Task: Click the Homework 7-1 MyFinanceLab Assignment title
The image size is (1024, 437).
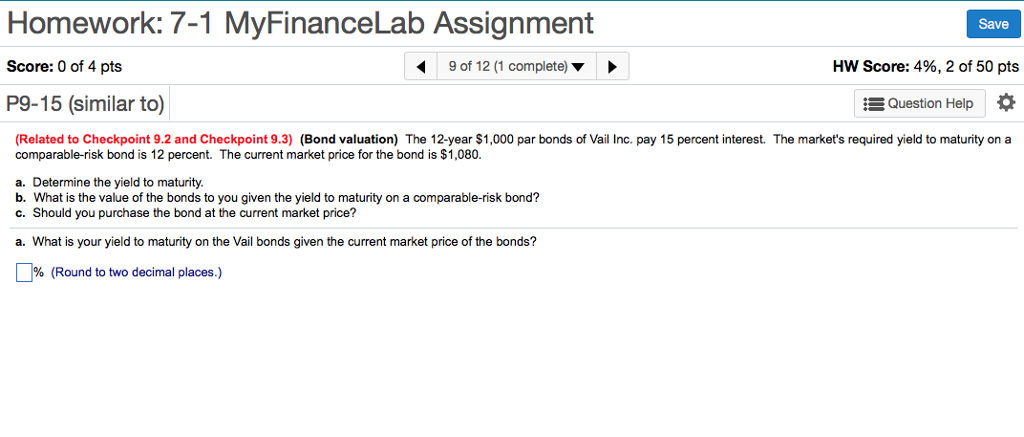Action: coord(300,22)
